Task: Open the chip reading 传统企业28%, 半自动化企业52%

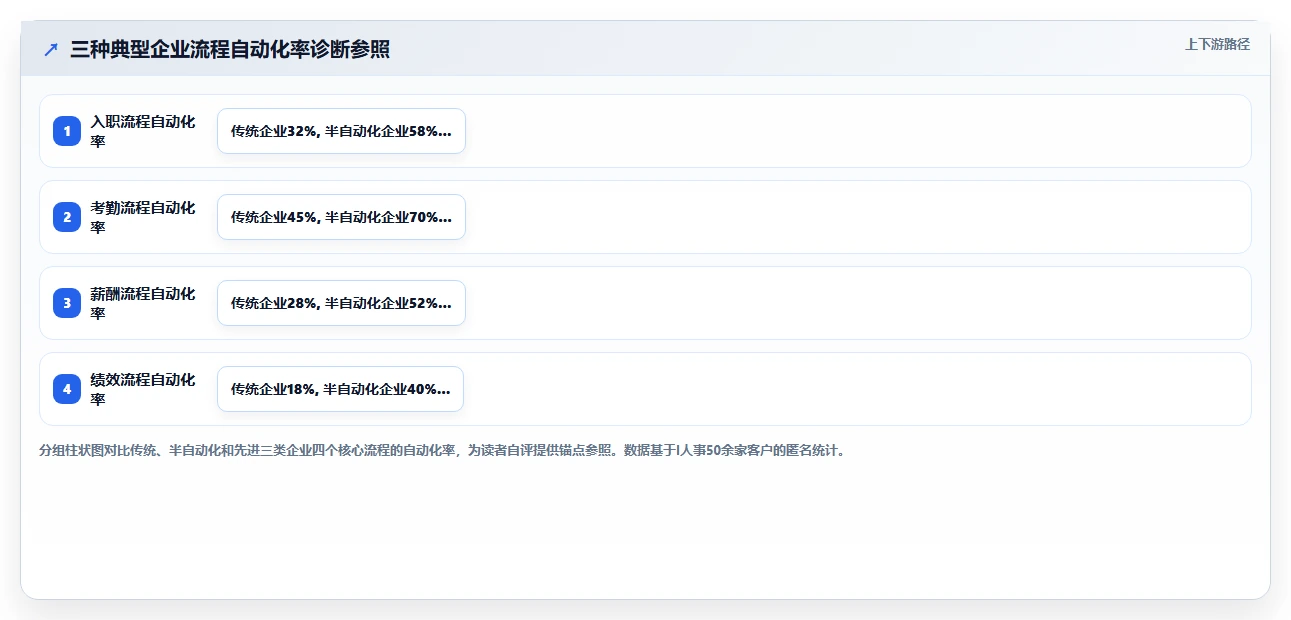Action: [x=341, y=303]
